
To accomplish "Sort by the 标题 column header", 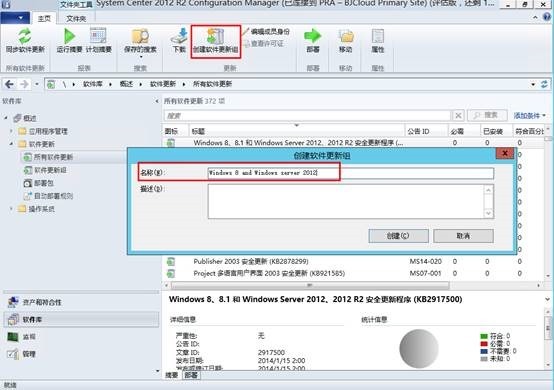I will (x=297, y=131).
